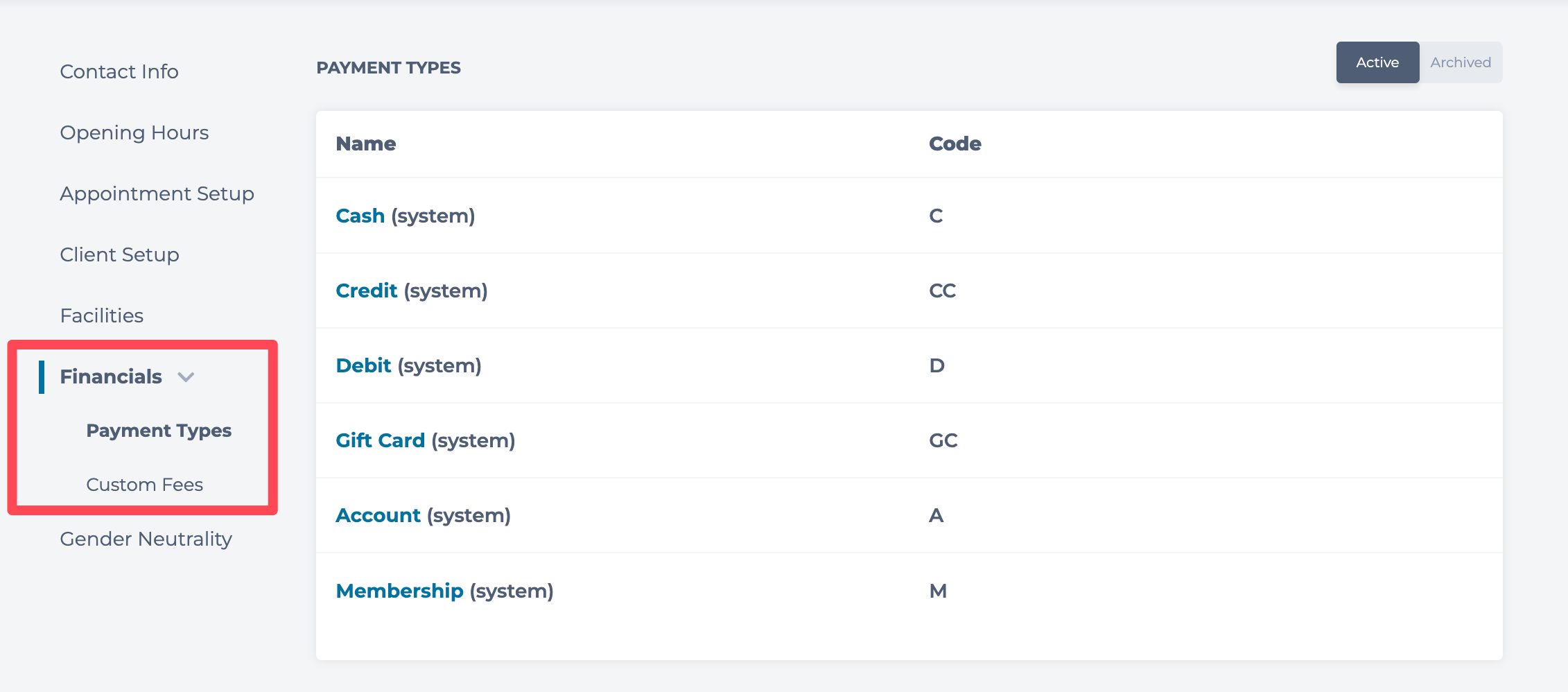Open Custom Fees submenu item
Viewport: 1568px width, 692px height.
(x=144, y=485)
